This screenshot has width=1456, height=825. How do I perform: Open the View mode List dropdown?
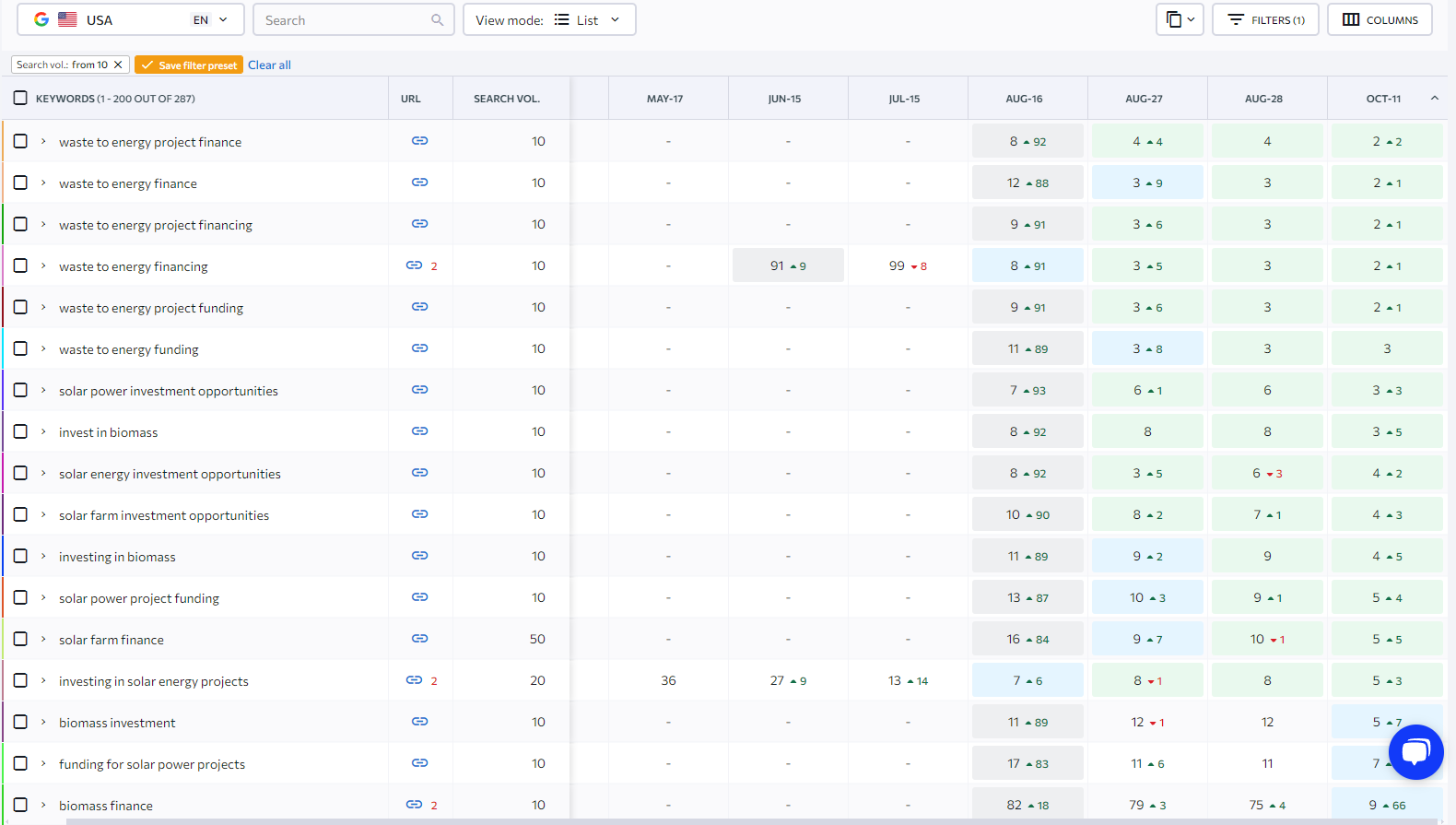[x=549, y=20]
